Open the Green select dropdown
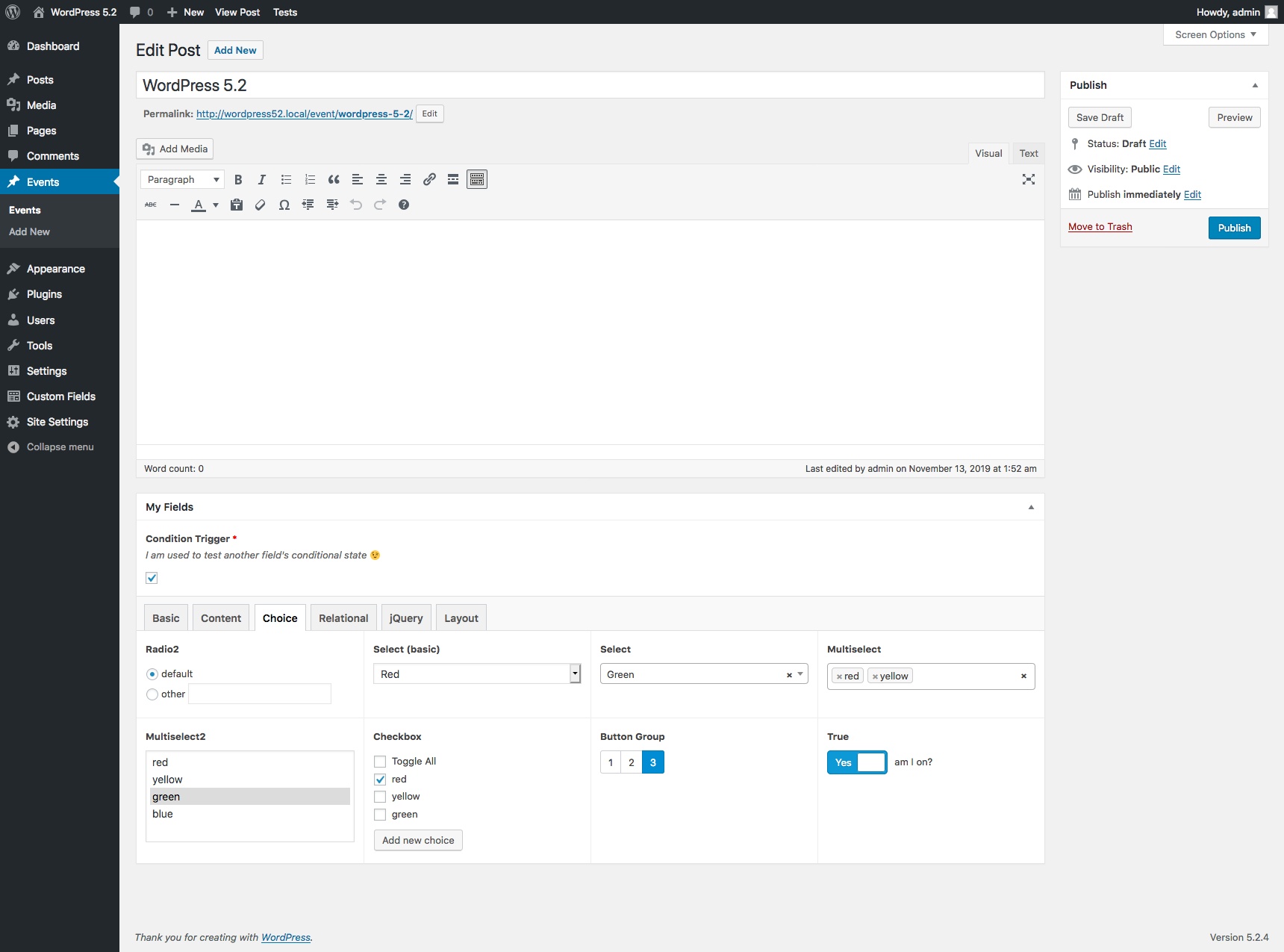 (x=704, y=674)
